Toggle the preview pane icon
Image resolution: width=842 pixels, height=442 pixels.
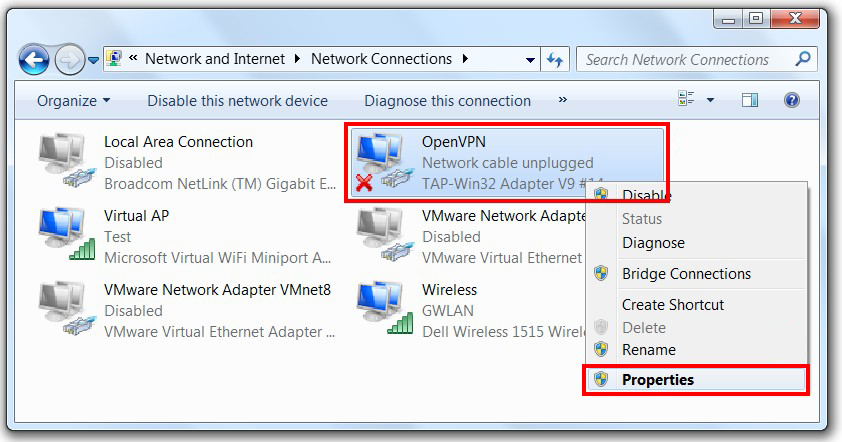tap(750, 100)
